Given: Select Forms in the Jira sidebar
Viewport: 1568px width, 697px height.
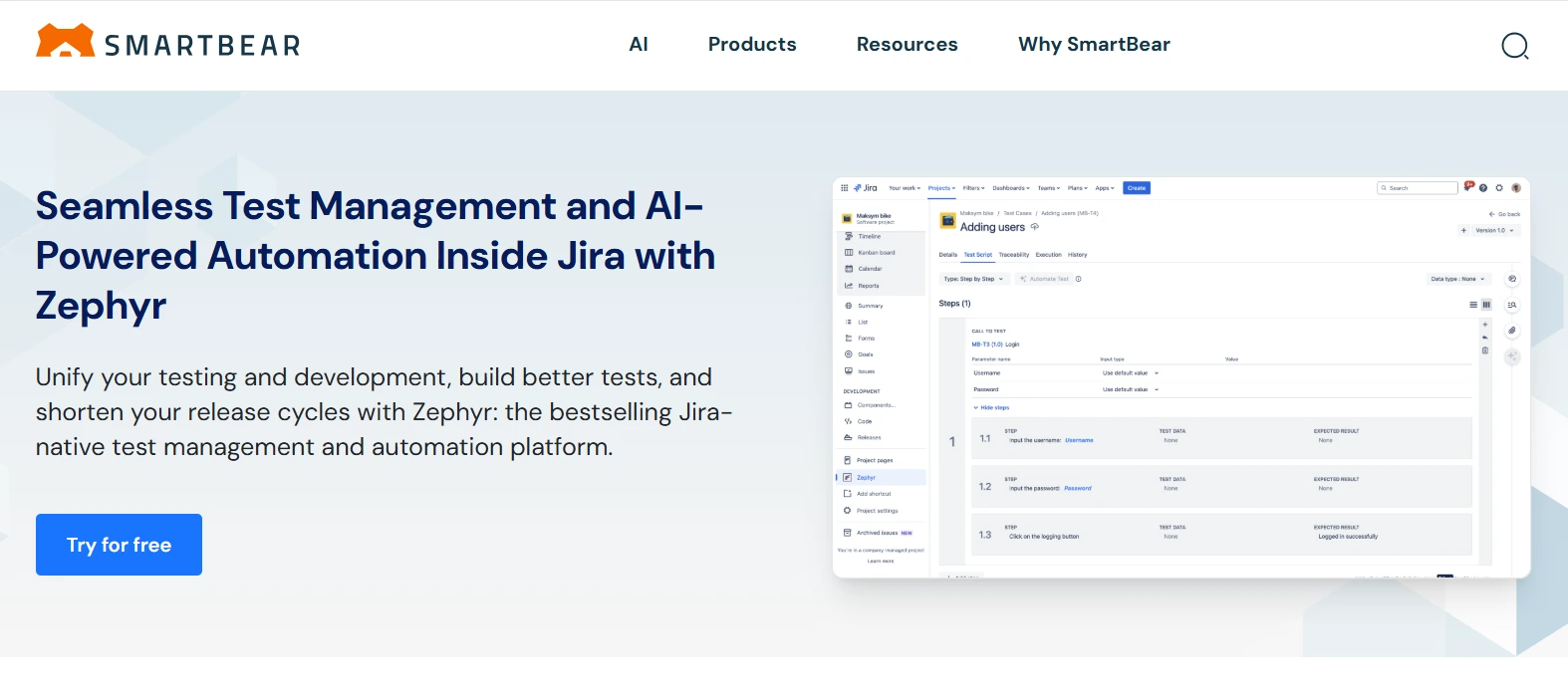Looking at the screenshot, I should pos(860,339).
